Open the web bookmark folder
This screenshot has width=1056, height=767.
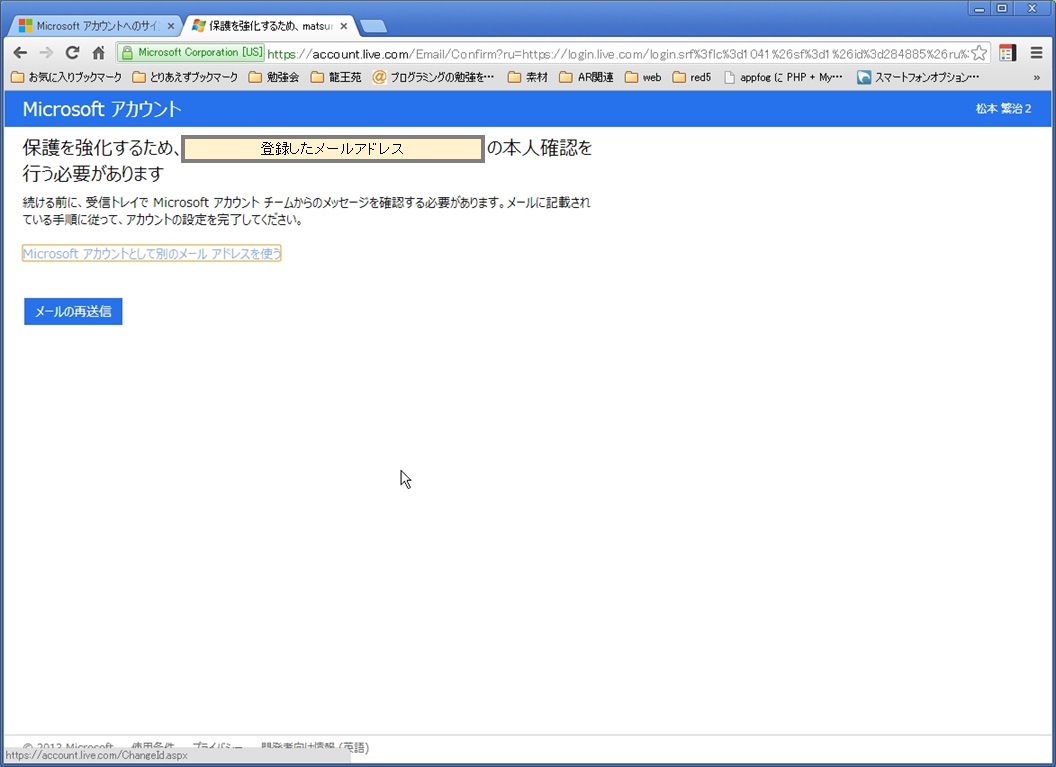coord(643,77)
